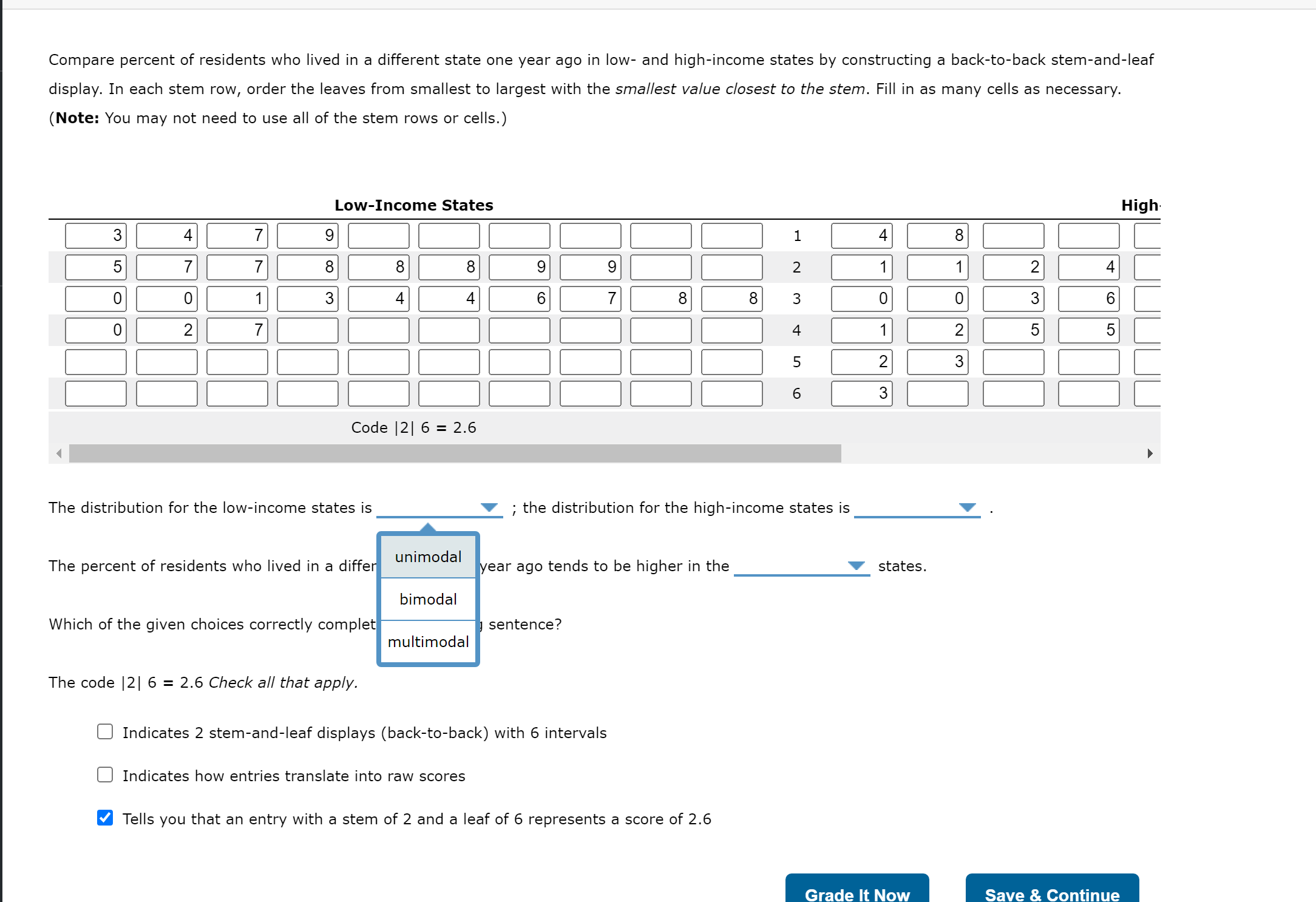The image size is (1316, 902).
Task: Click the table's left scroll arrow
Action: coord(59,453)
